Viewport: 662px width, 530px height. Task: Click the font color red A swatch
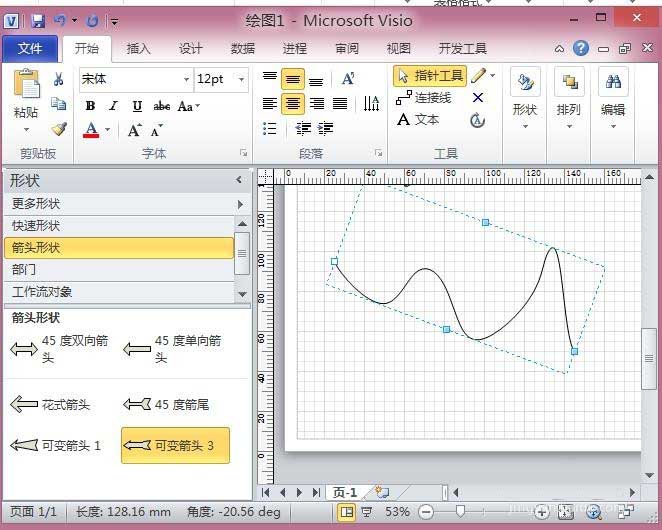coord(91,130)
